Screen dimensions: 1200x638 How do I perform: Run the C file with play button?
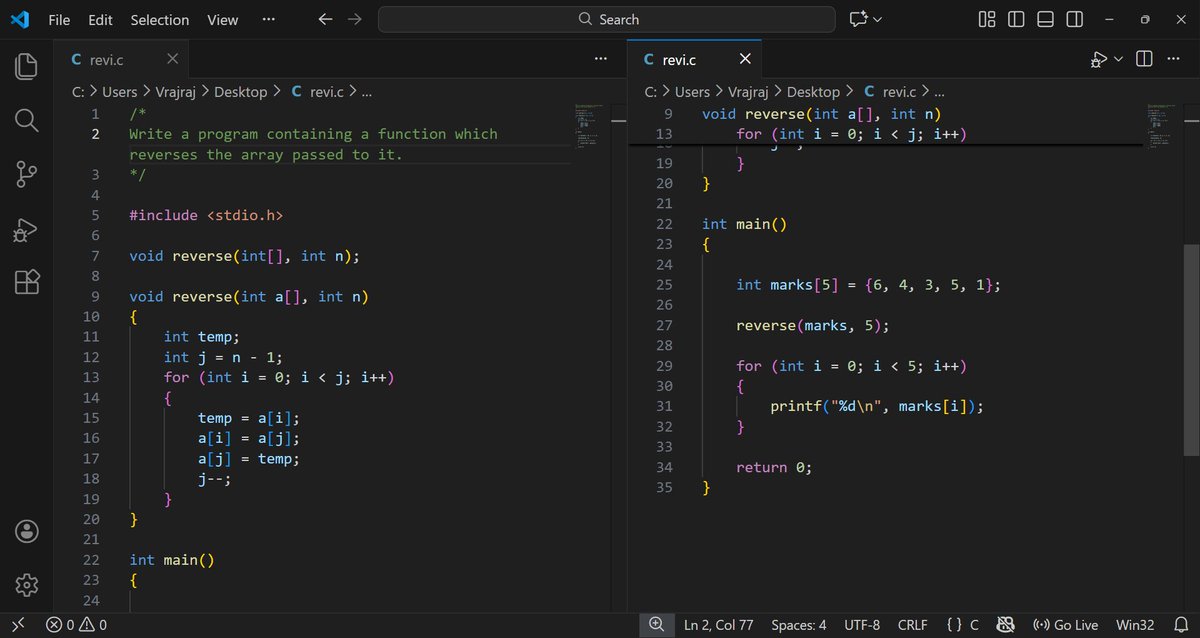click(1099, 60)
